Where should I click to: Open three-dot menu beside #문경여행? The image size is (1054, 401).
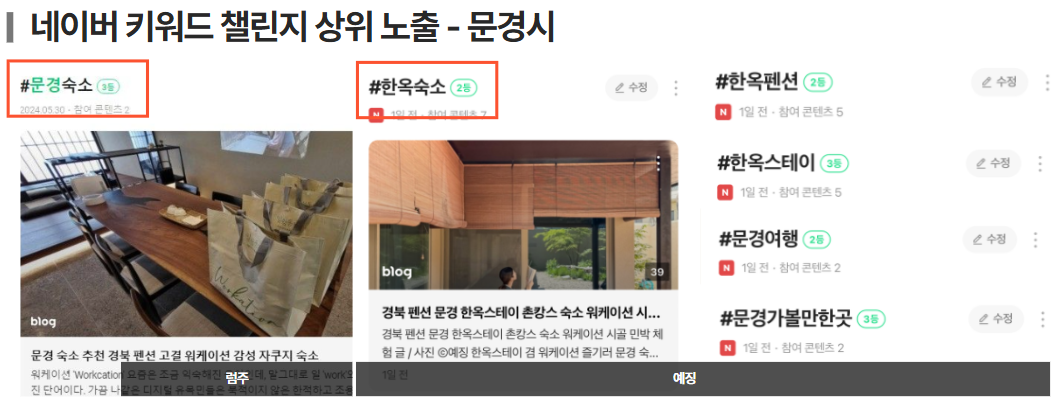1036,240
